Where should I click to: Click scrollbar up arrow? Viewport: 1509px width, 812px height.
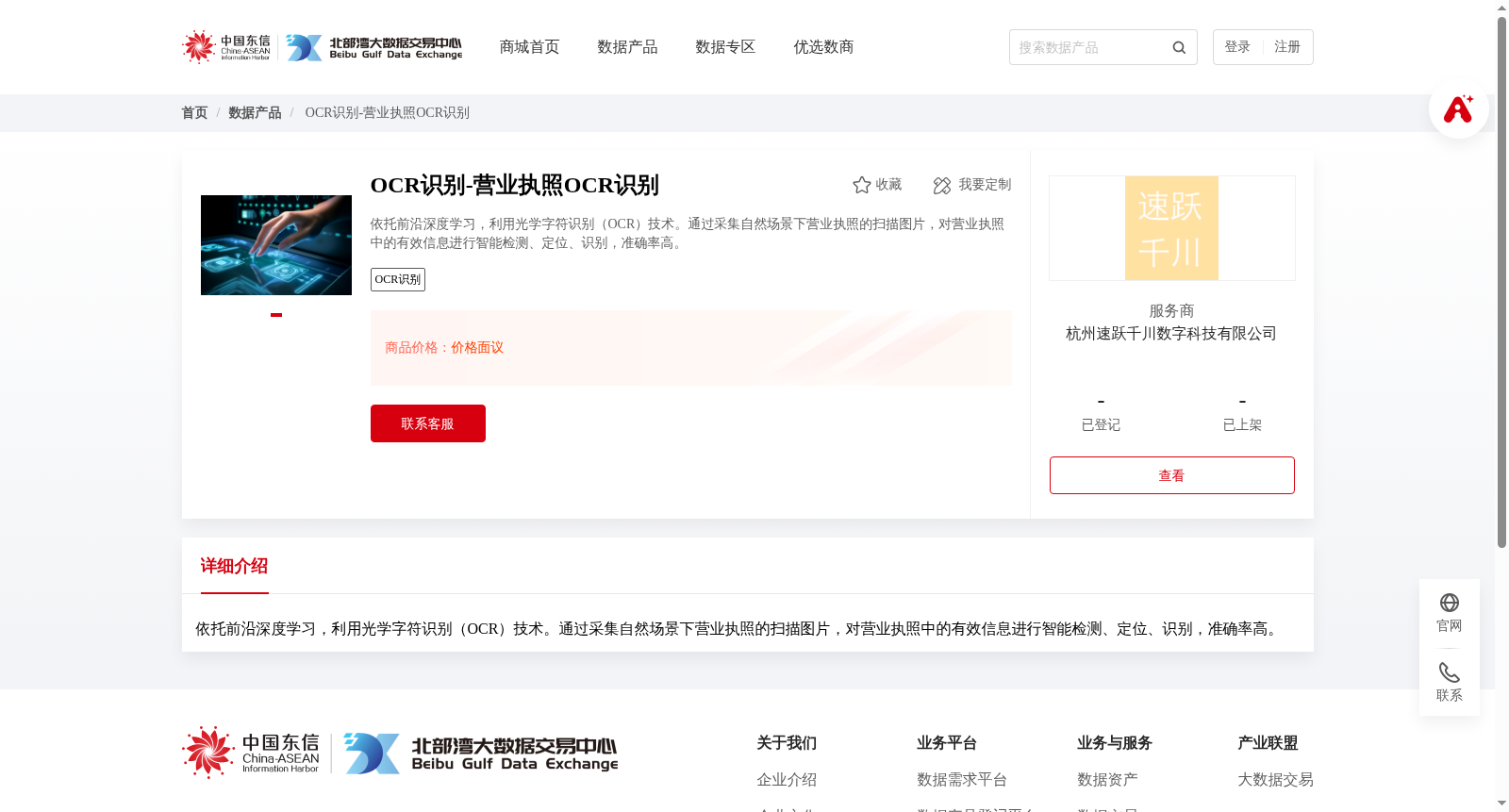[x=1501, y=8]
